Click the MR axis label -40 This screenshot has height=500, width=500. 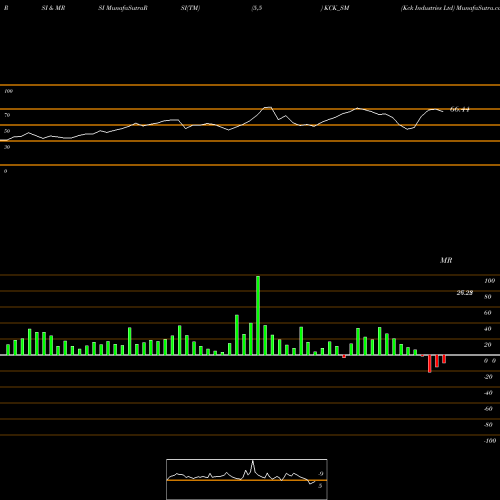tap(488, 393)
